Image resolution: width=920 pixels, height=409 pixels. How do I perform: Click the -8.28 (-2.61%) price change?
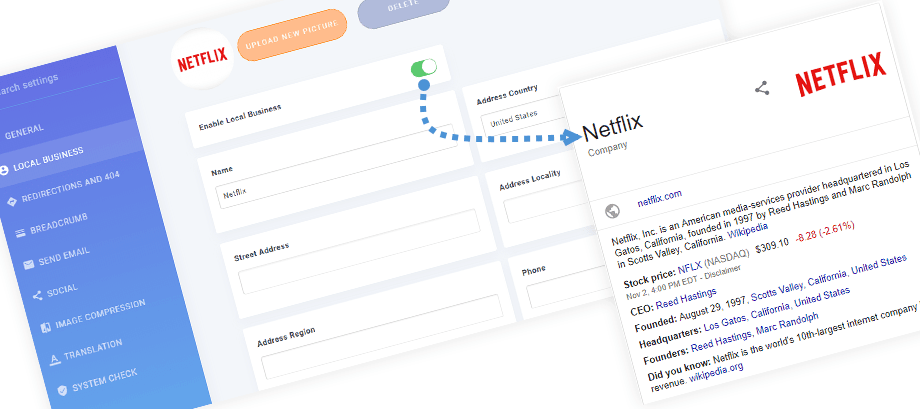tap(825, 232)
